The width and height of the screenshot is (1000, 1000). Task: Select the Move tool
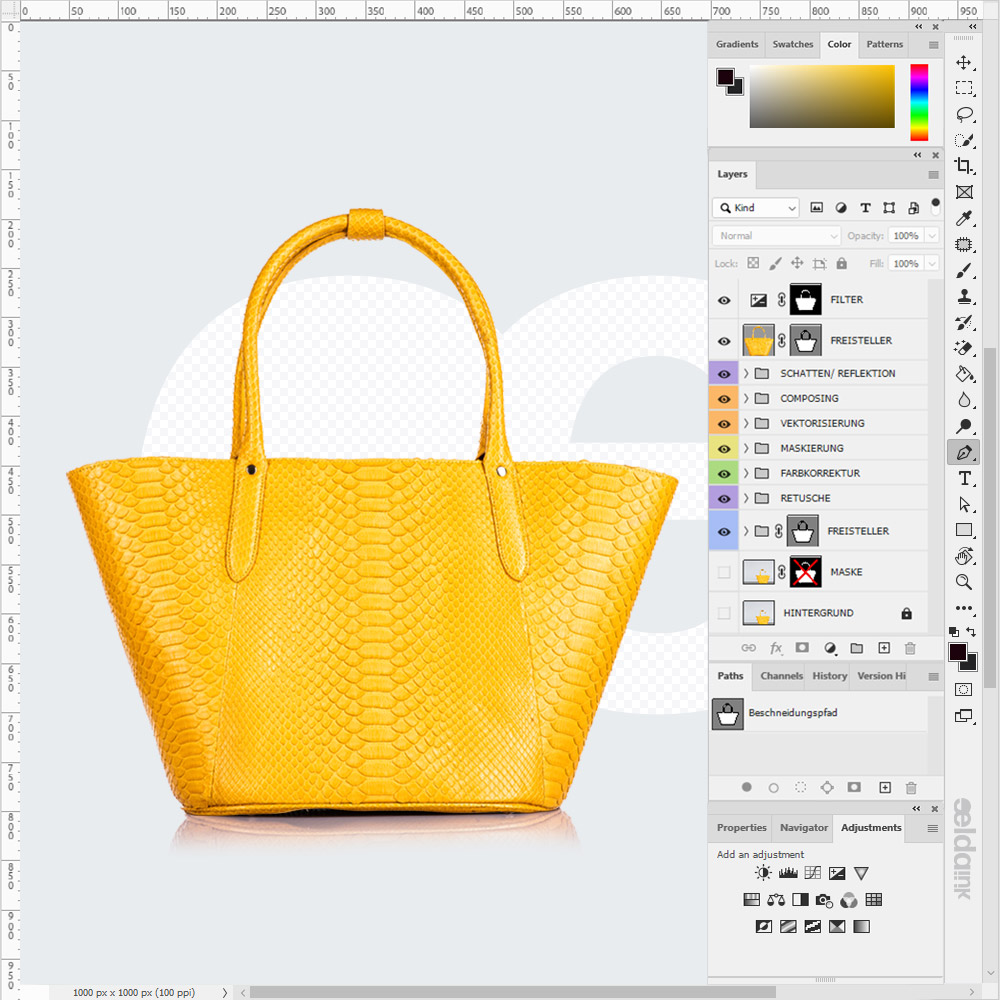(x=964, y=62)
